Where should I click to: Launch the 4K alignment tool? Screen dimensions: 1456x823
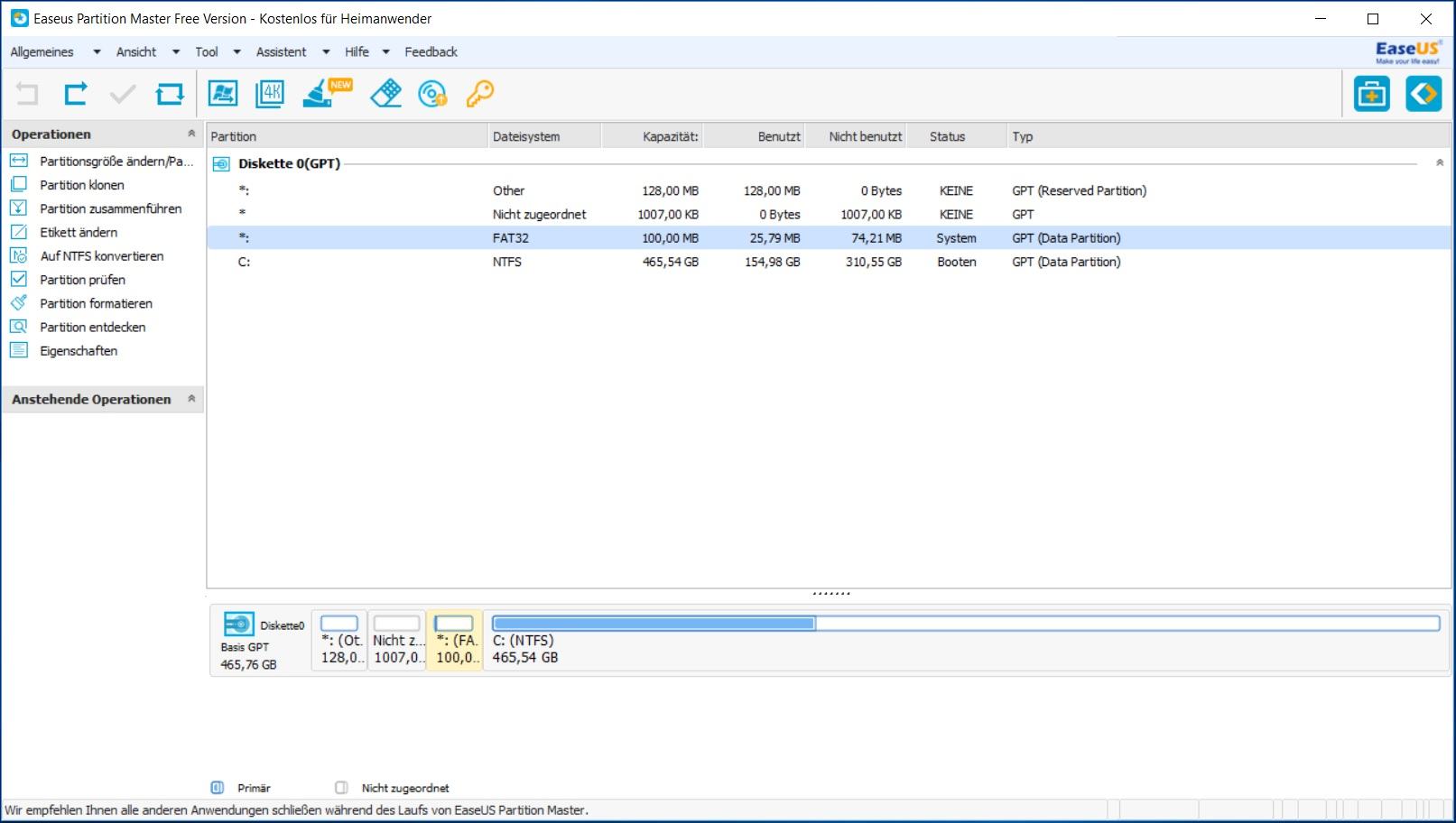(270, 94)
